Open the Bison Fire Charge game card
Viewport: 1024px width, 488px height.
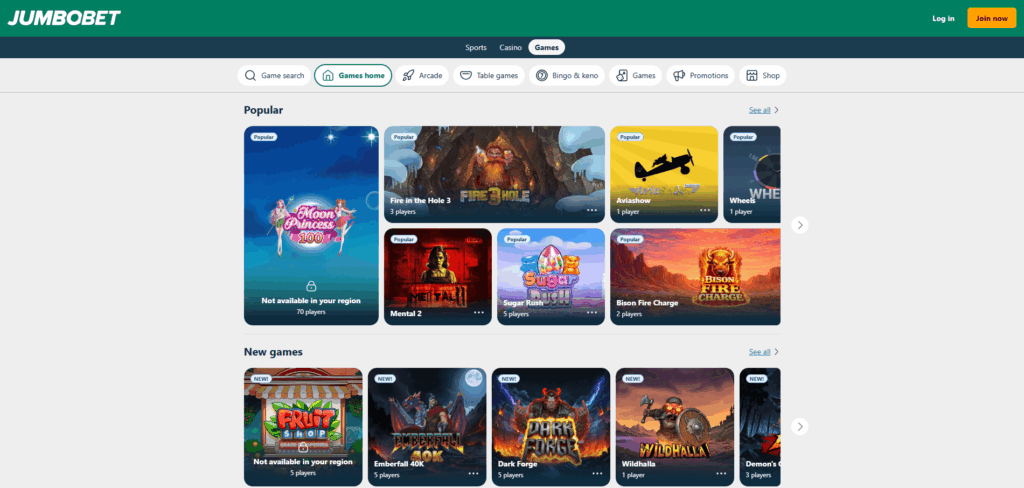696,276
